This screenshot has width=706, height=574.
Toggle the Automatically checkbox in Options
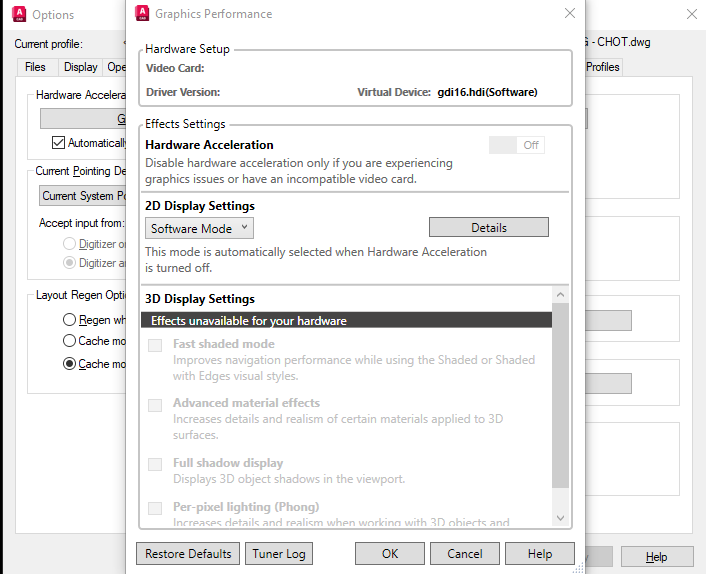point(59,143)
